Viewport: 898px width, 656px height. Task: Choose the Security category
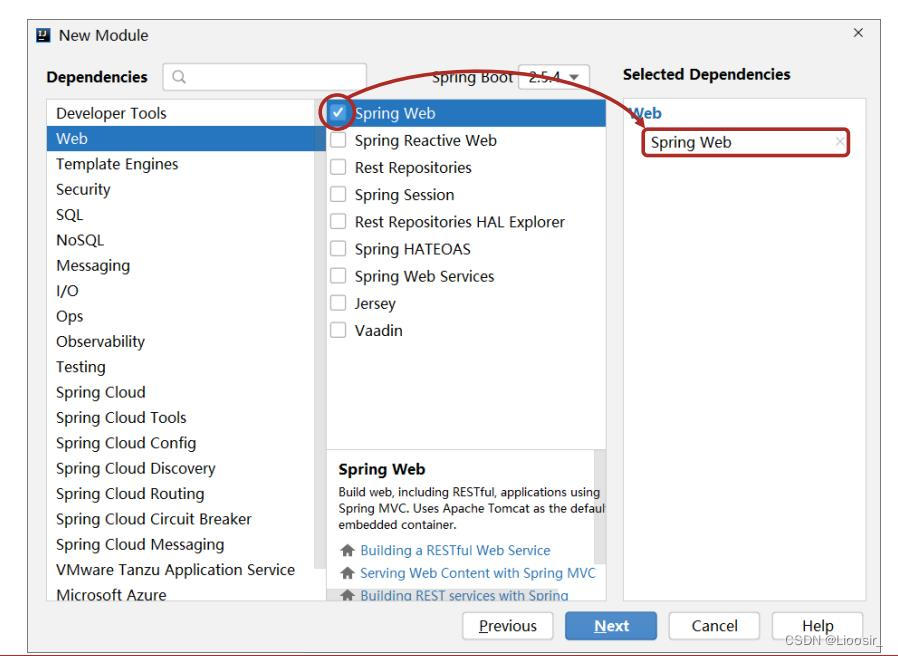tap(181, 190)
